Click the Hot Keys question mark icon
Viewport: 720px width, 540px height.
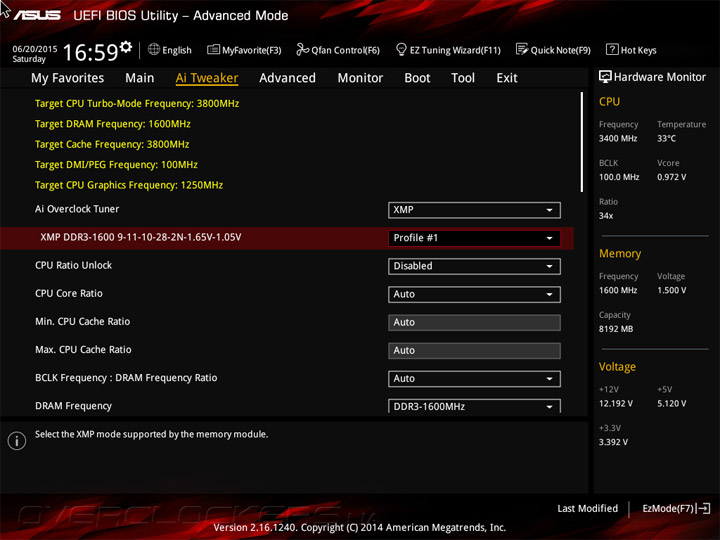pyautogui.click(x=612, y=49)
